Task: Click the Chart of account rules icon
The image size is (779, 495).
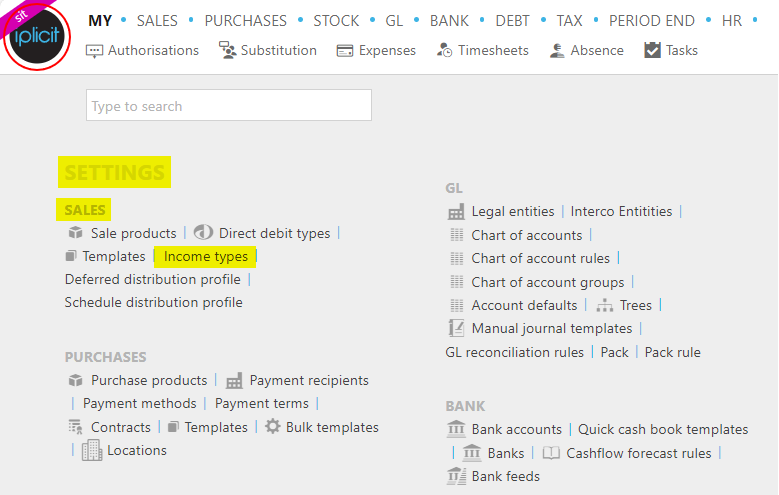Action: coord(457,258)
